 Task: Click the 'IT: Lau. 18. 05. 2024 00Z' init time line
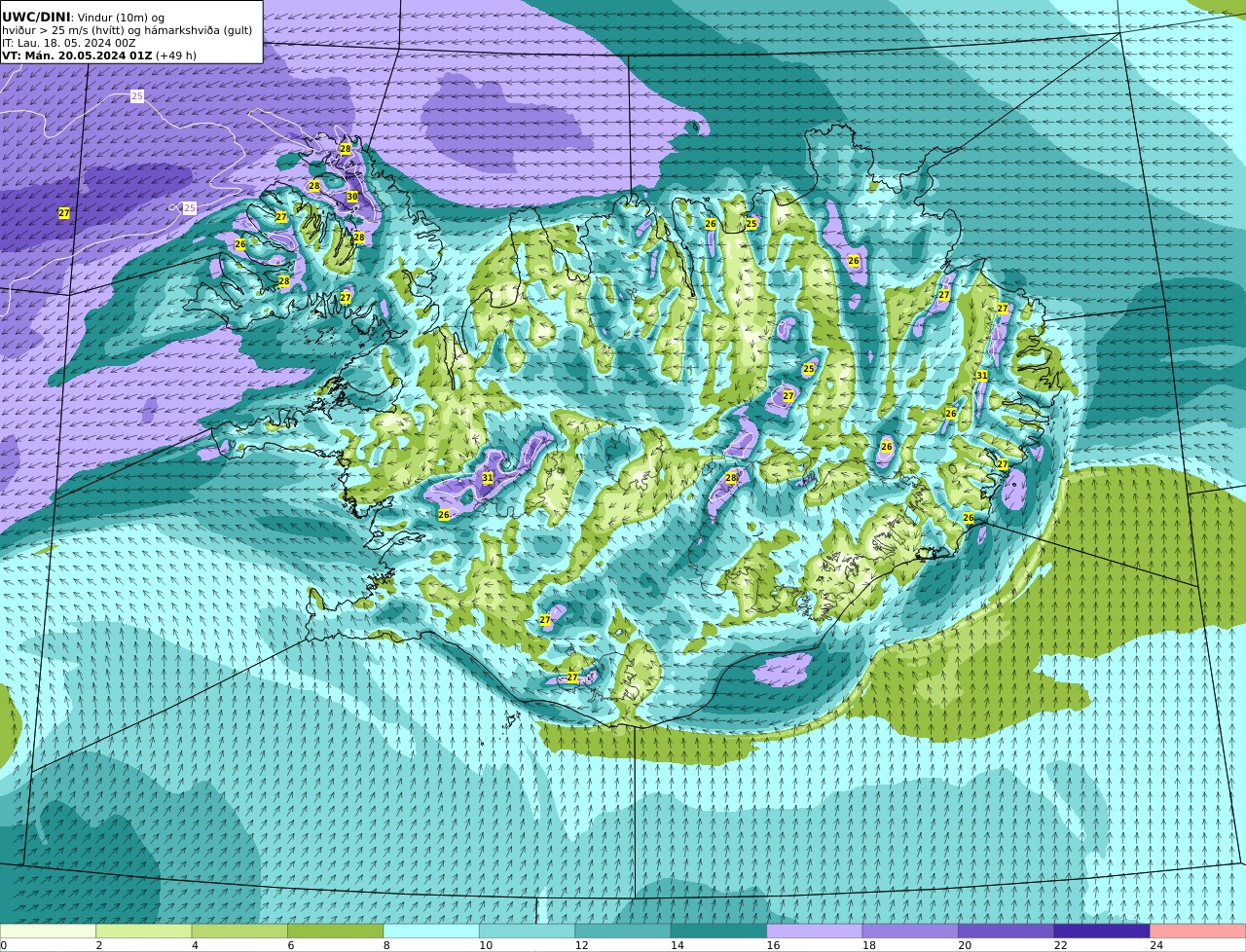(69, 43)
